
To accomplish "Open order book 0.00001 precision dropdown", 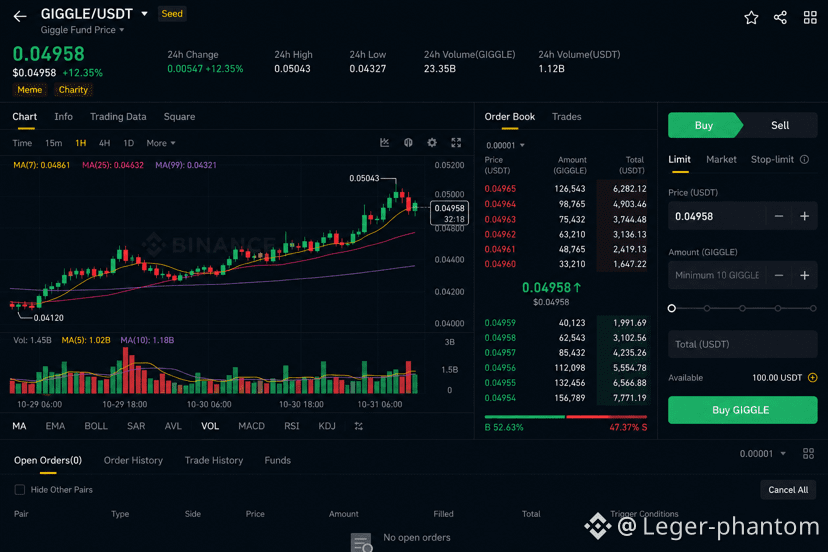I will pos(505,145).
